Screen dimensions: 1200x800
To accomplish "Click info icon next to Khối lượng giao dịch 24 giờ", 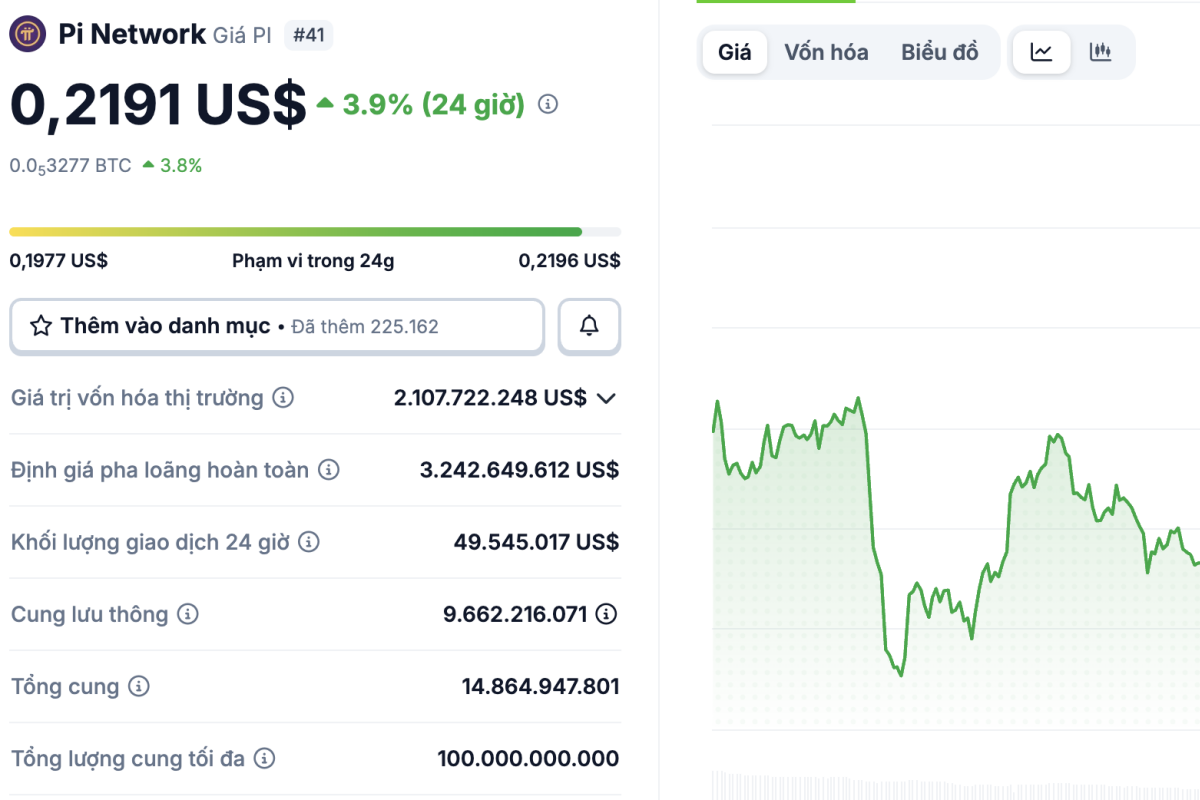I will [x=309, y=542].
